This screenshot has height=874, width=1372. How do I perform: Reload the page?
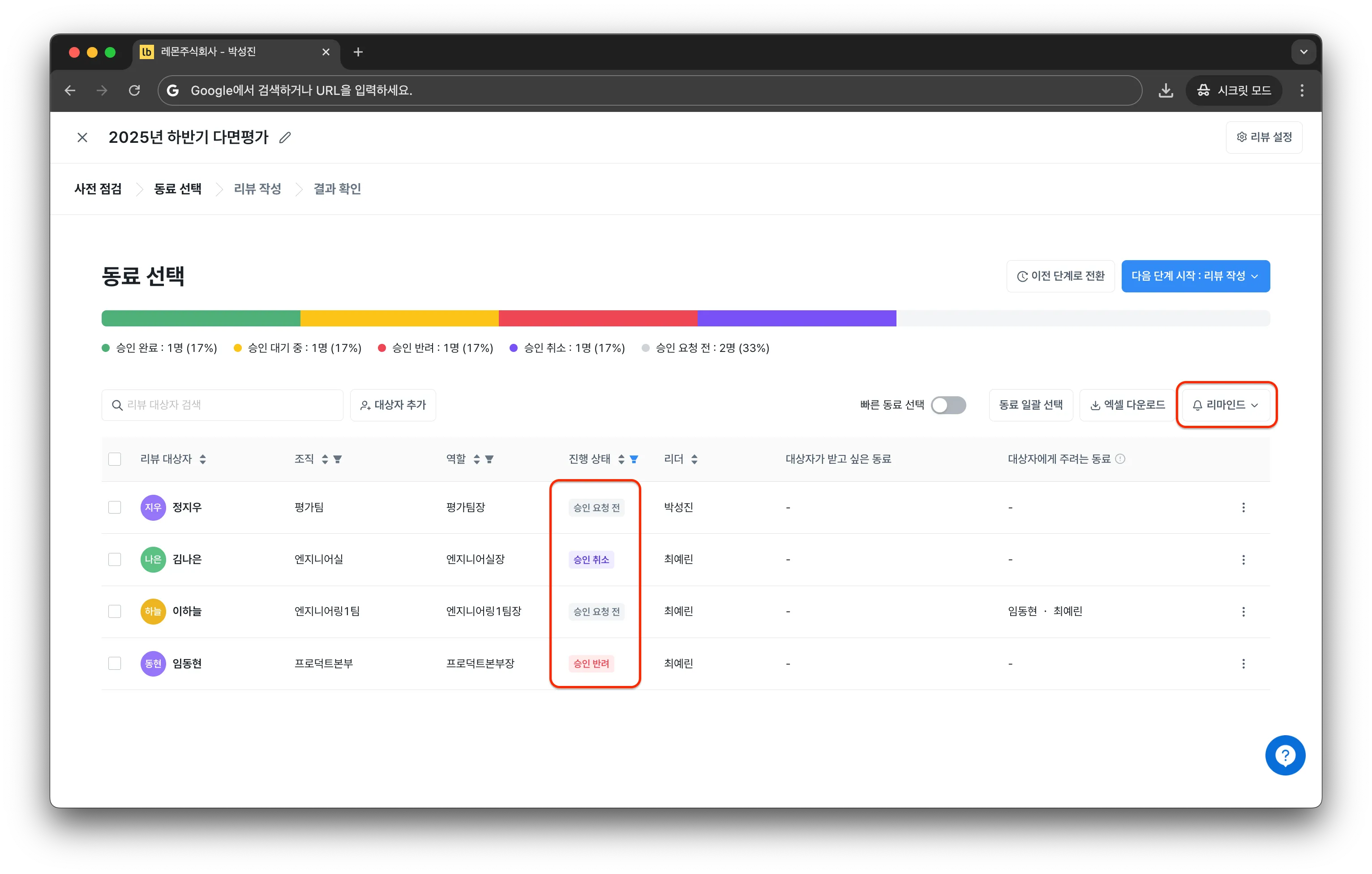pyautogui.click(x=134, y=90)
